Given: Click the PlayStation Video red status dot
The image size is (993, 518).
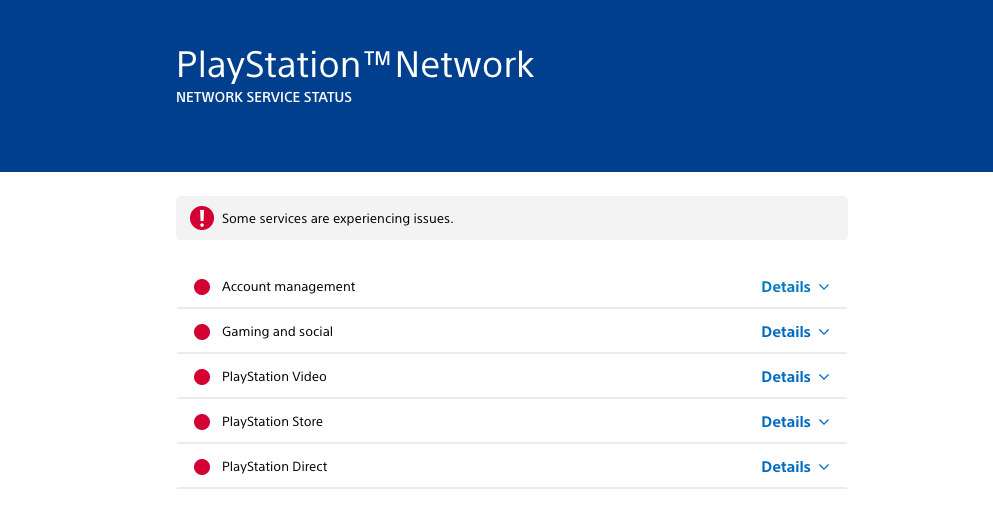Looking at the screenshot, I should pyautogui.click(x=202, y=377).
